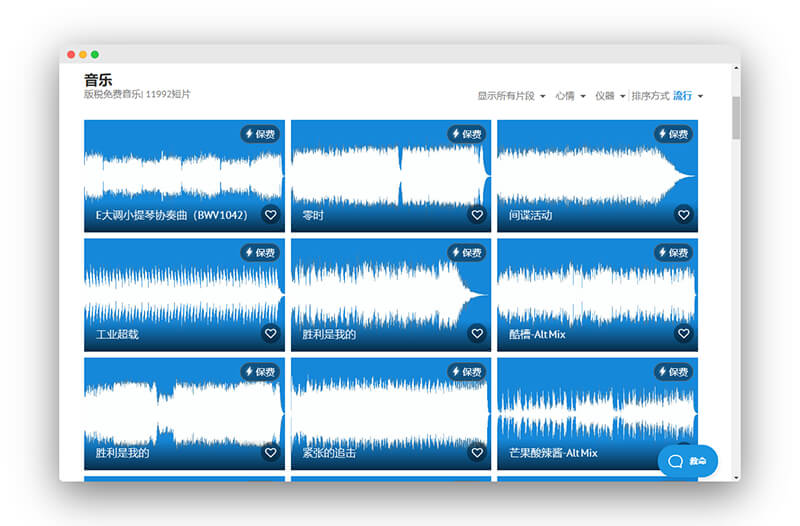Change the sort order from 流行

(688, 96)
